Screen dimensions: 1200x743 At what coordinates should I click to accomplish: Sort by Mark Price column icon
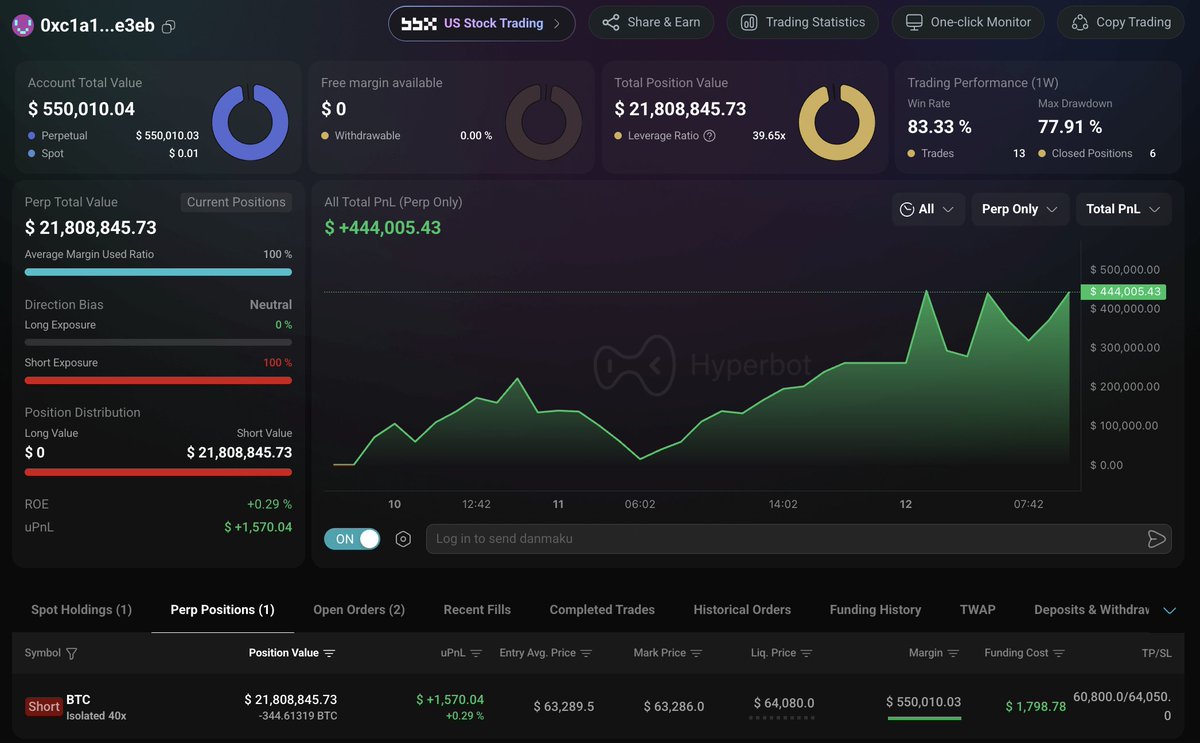click(x=696, y=653)
